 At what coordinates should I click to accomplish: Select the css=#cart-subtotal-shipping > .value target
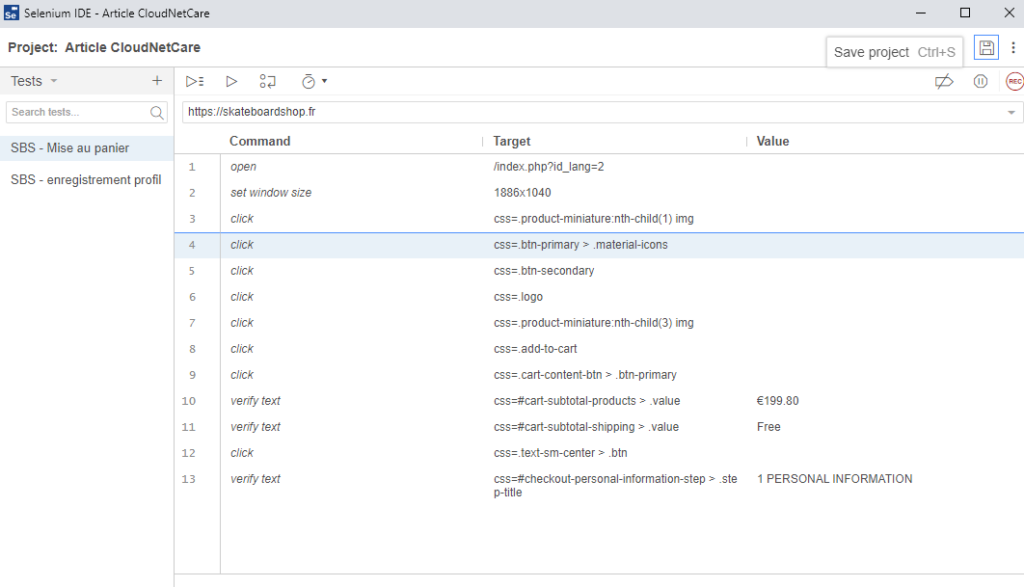[x=586, y=427]
